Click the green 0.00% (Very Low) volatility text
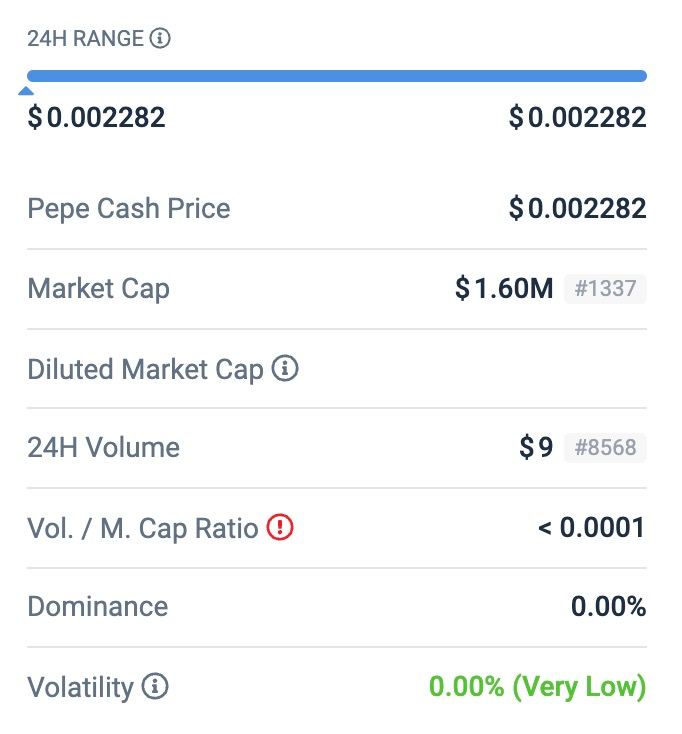Viewport: 682px width, 734px height. click(x=537, y=687)
